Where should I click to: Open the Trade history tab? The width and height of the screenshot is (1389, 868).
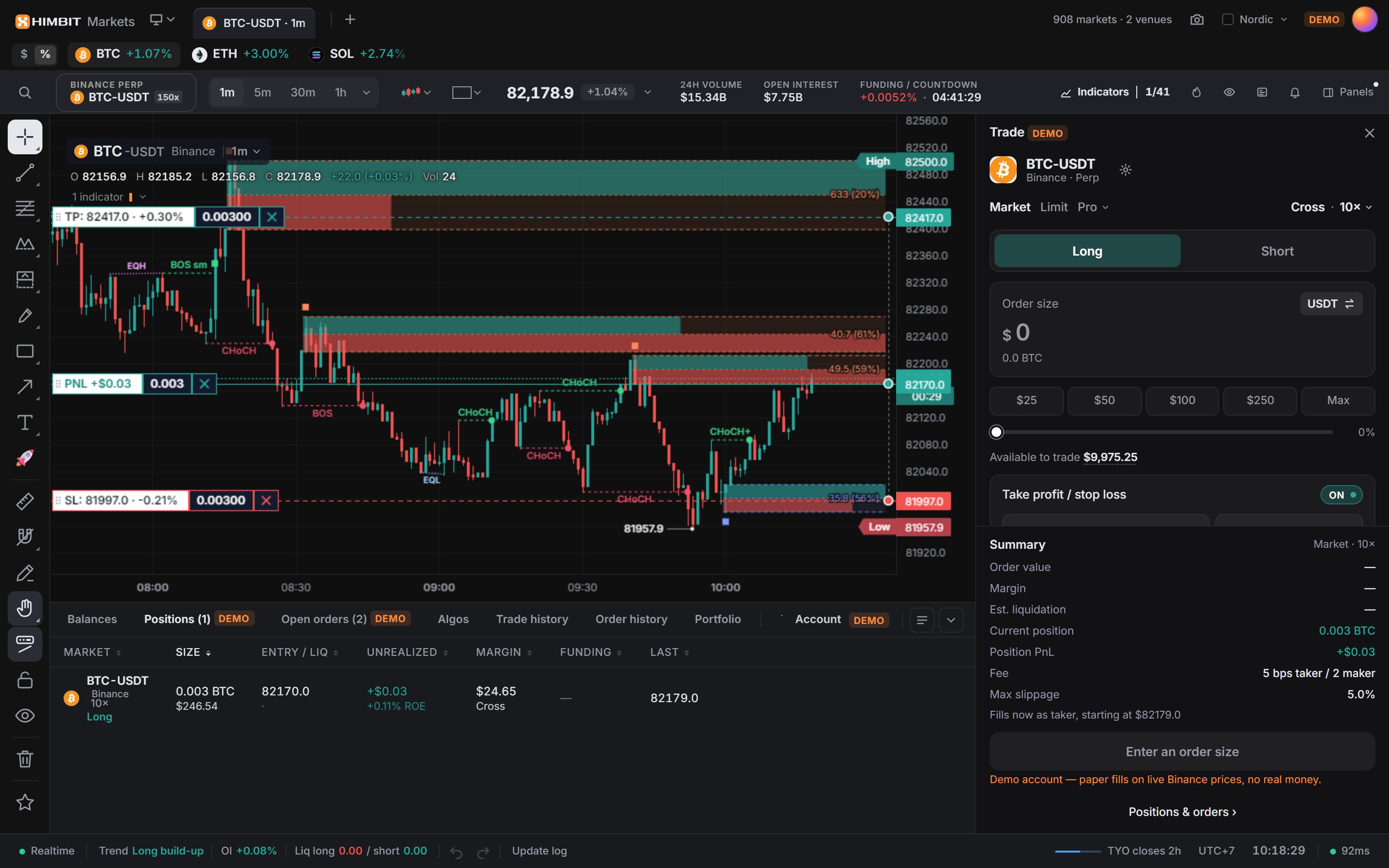click(x=532, y=619)
